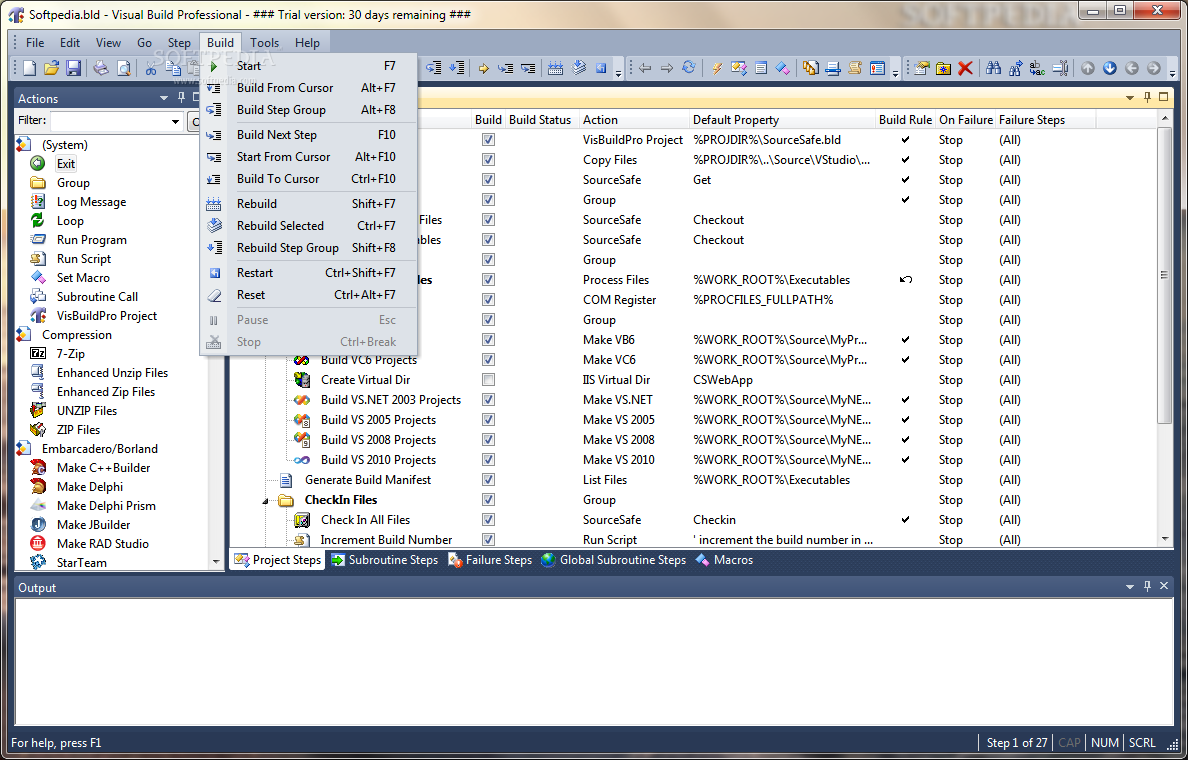
Task: Click the On Failure column header
Action: (x=965, y=120)
